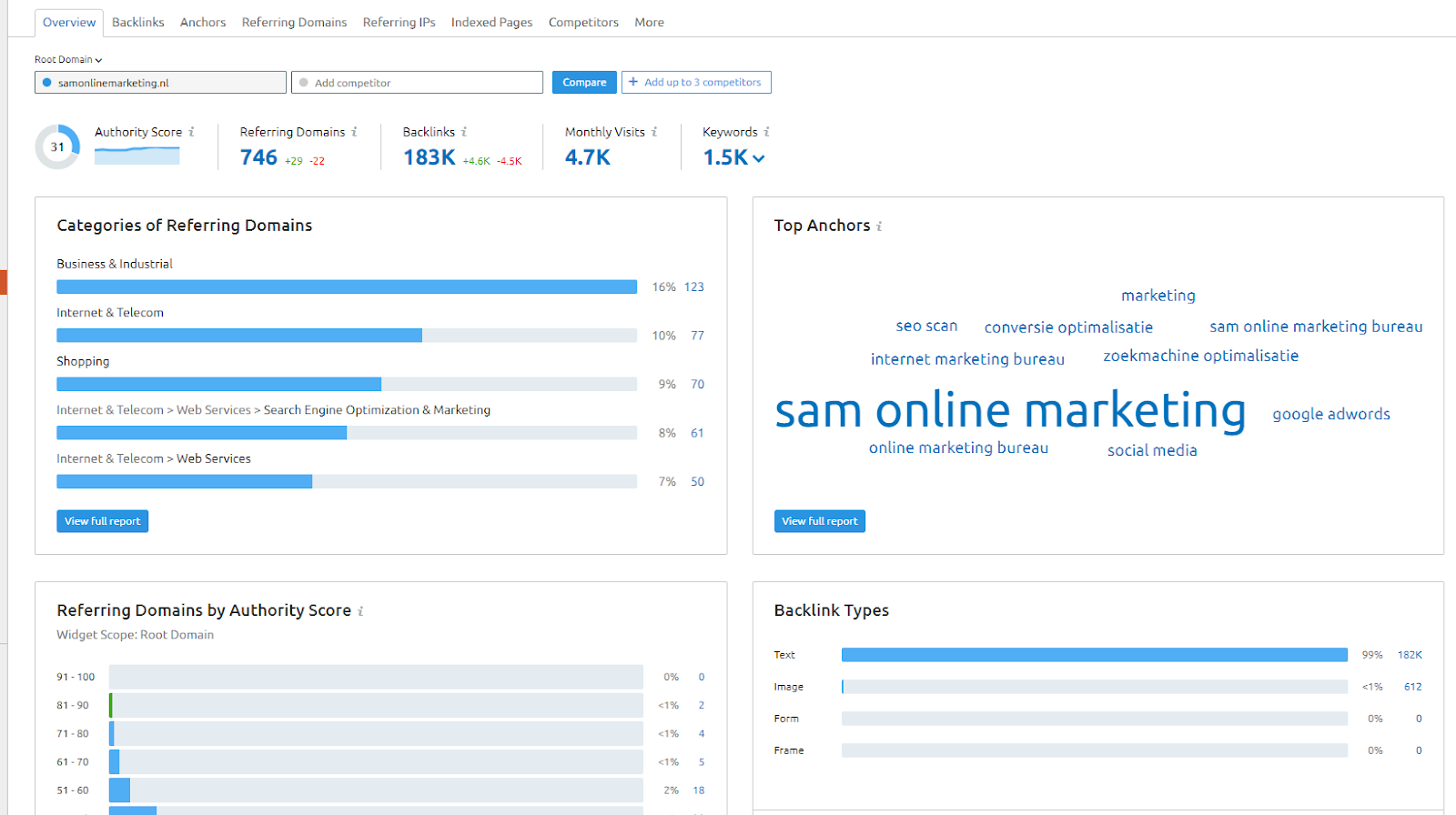Open the Indexed Pages tab
Viewport: 1456px width, 815px height.
[x=491, y=23]
